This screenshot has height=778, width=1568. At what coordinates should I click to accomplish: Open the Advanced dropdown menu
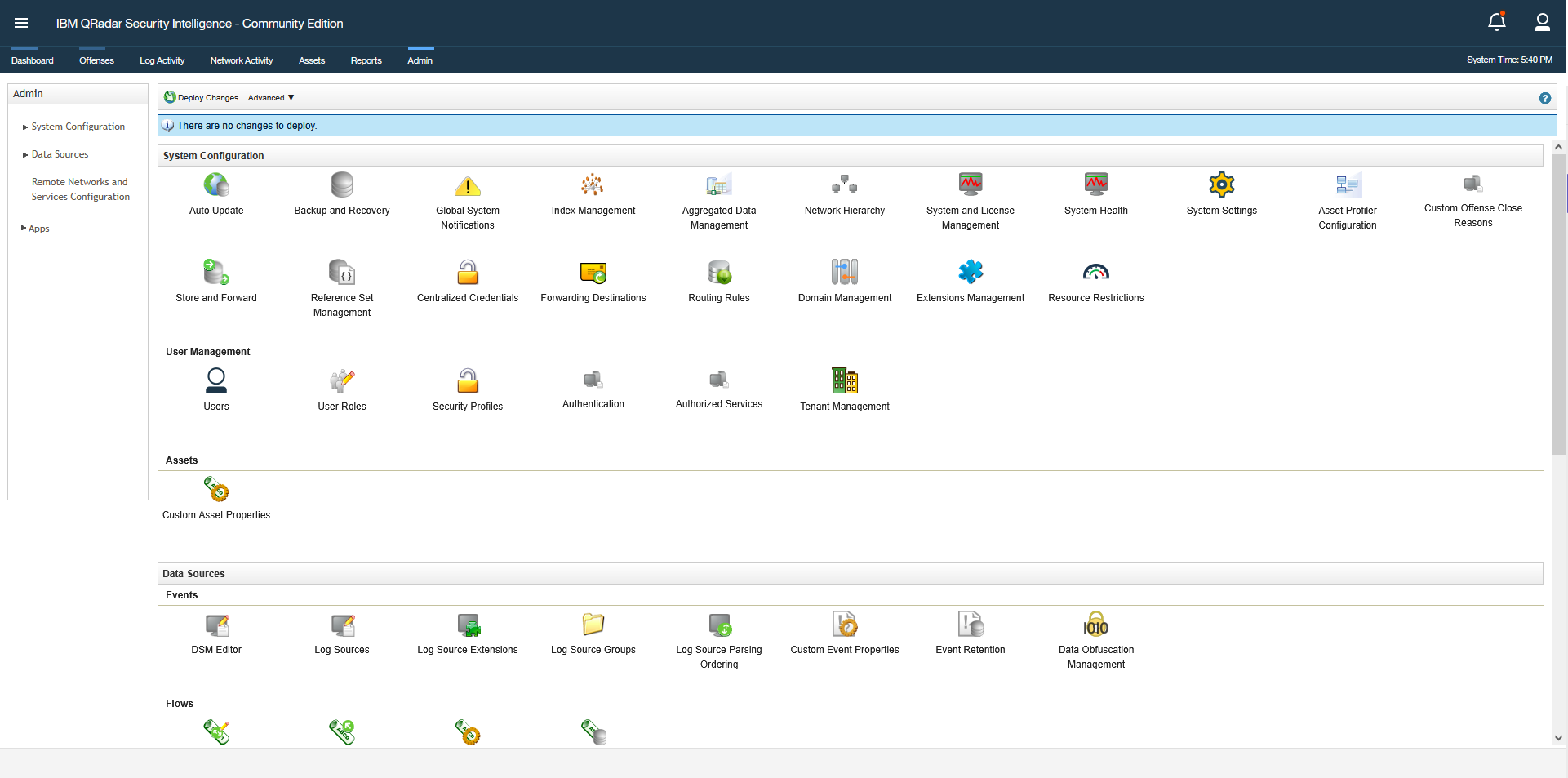tap(271, 98)
